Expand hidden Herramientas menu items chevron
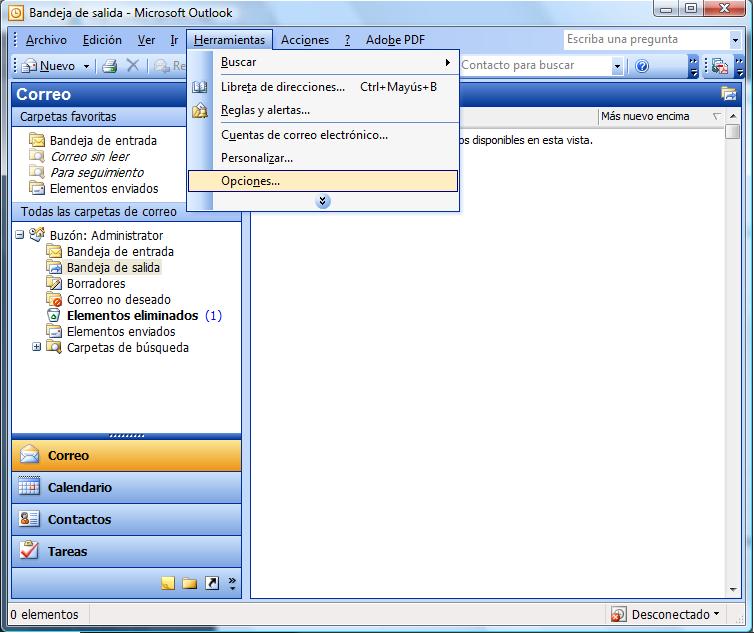This screenshot has height=633, width=754. tap(323, 201)
